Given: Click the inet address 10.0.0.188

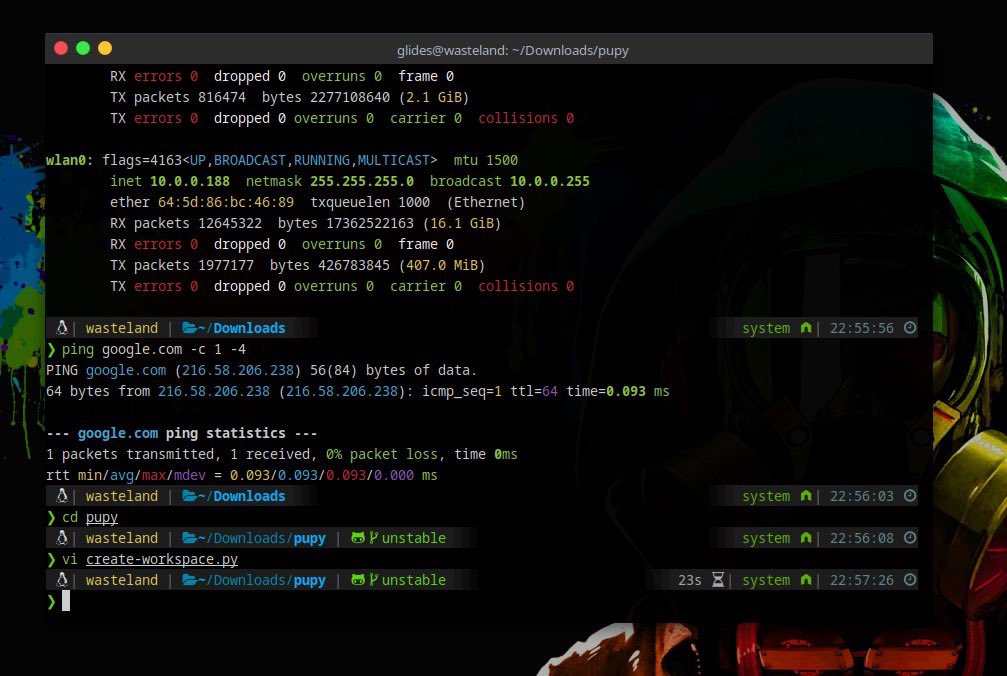Looking at the screenshot, I should point(189,181).
